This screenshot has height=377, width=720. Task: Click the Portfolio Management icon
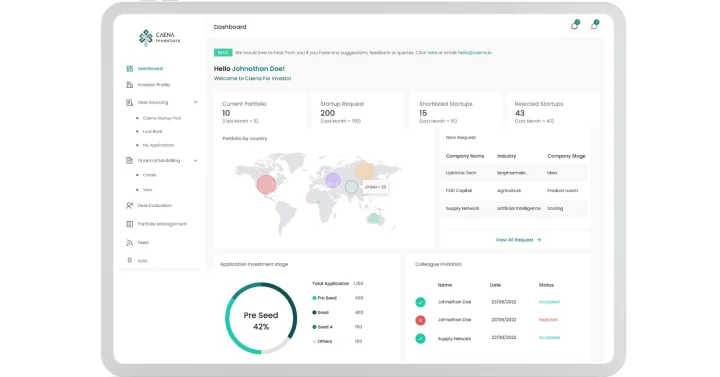point(129,224)
